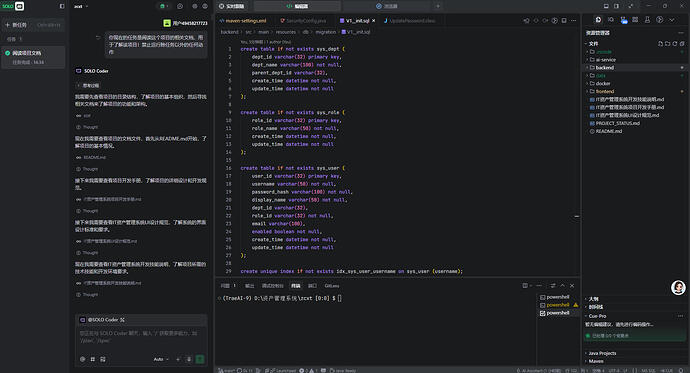Open the maven-settings.xml editor tab
The width and height of the screenshot is (690, 373).
[x=243, y=21]
